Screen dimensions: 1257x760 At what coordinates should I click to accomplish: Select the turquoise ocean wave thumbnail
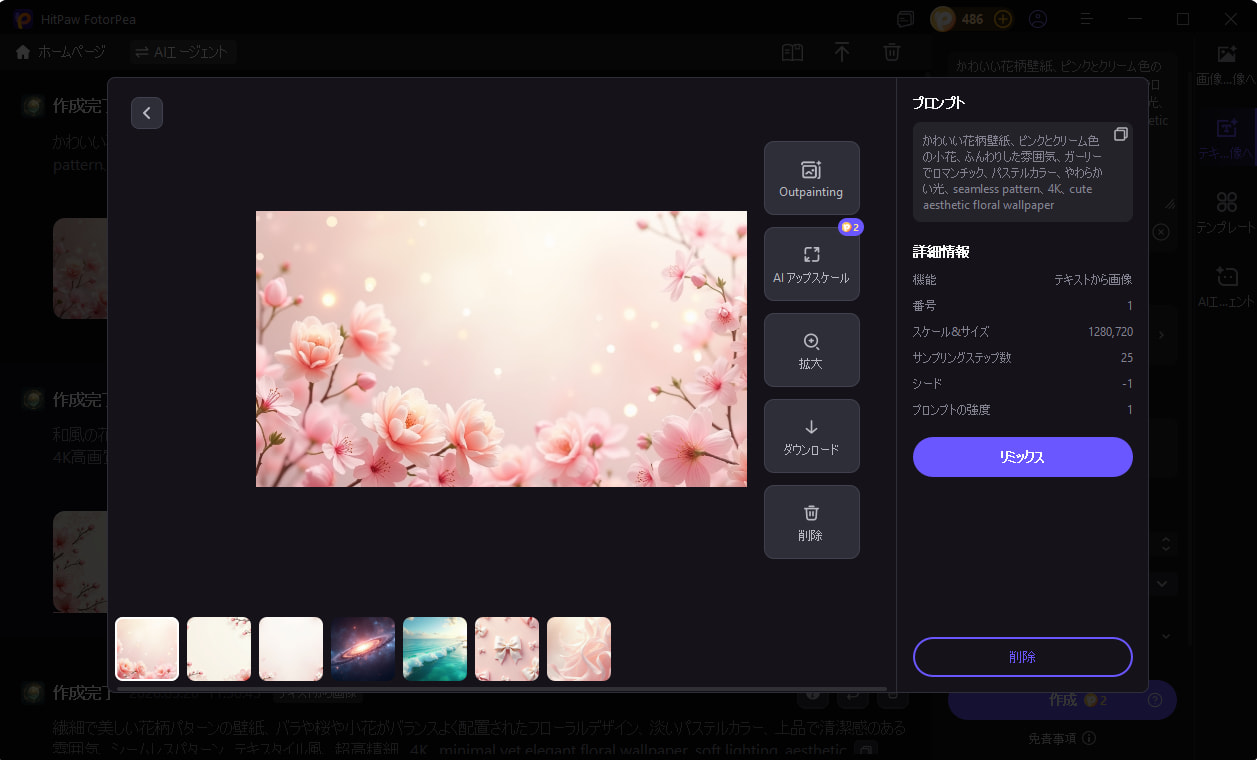point(435,649)
